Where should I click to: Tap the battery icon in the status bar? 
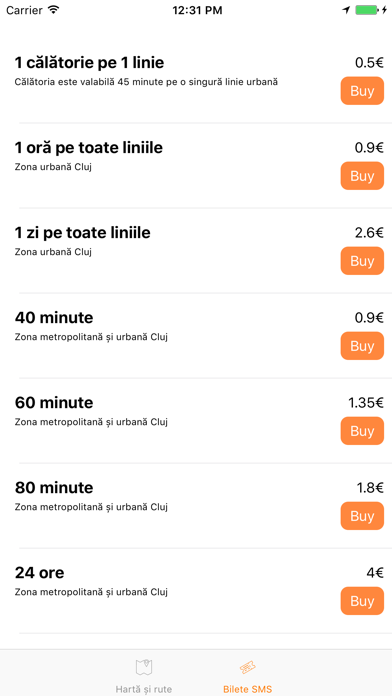coord(366,10)
